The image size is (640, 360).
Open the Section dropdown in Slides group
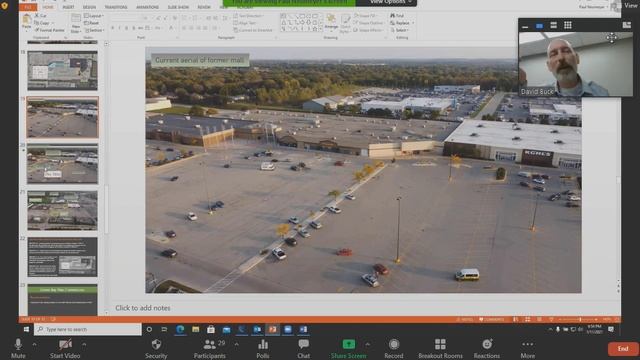[93, 30]
